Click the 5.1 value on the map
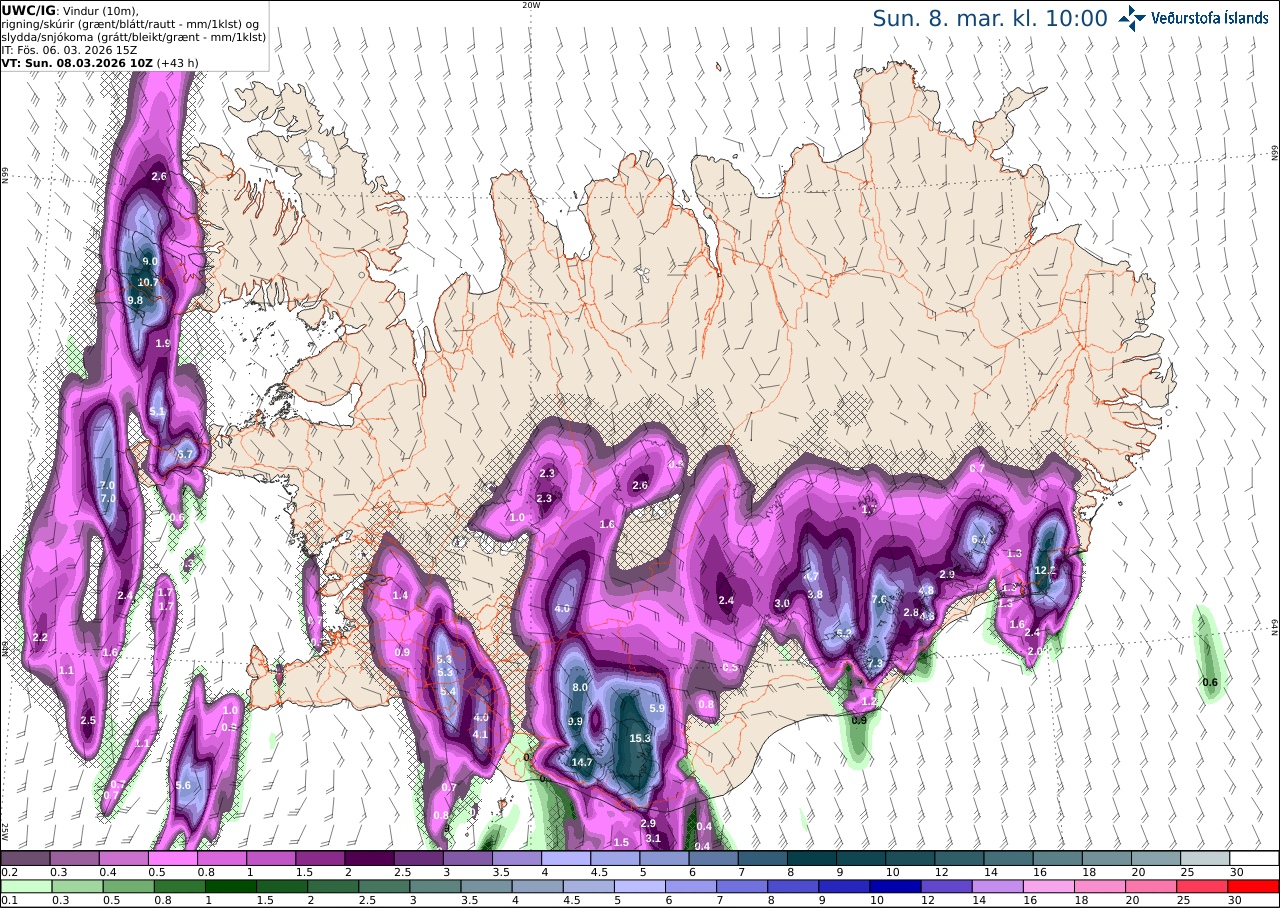 pyautogui.click(x=157, y=411)
